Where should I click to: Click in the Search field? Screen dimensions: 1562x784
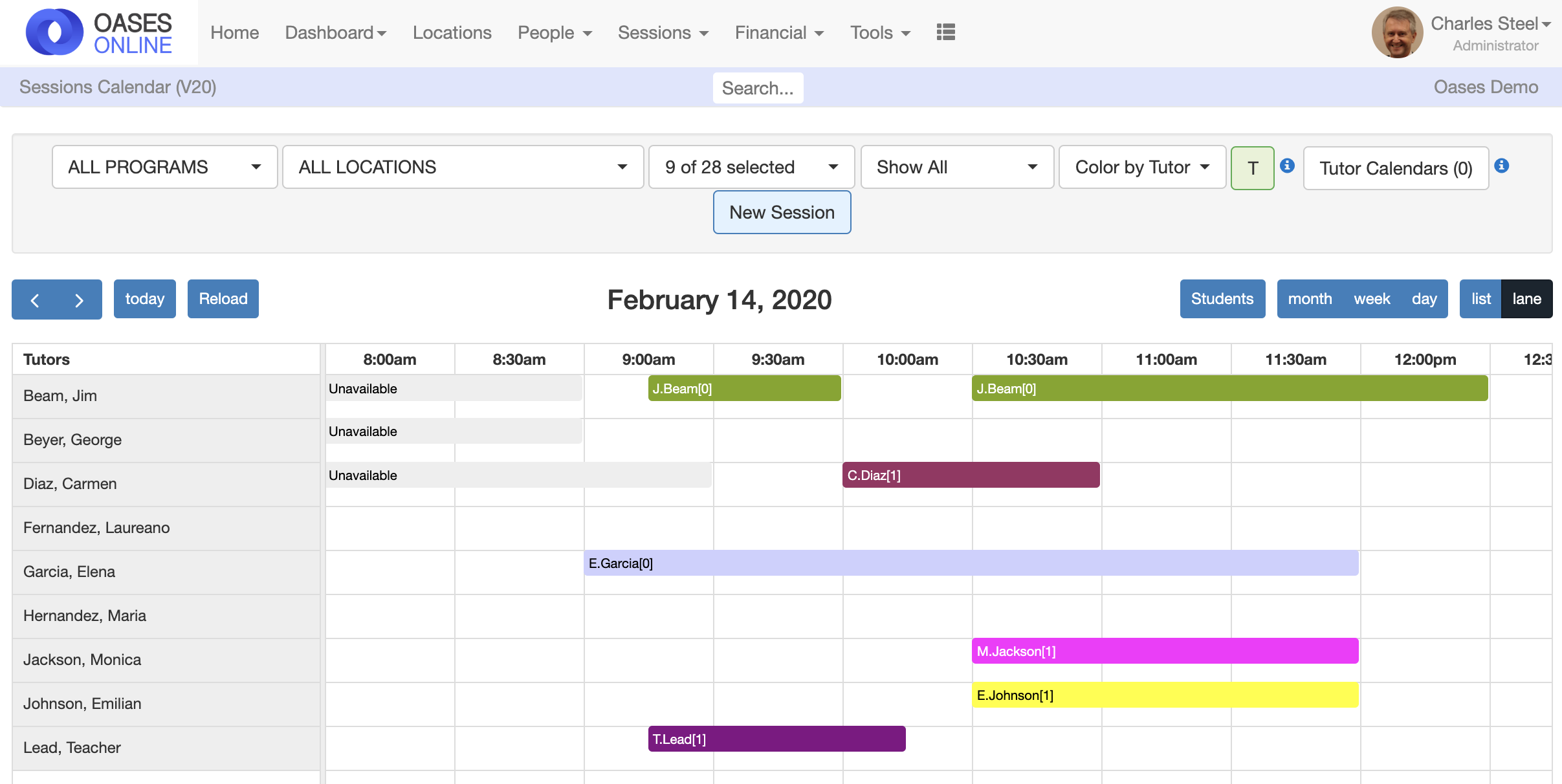[758, 88]
